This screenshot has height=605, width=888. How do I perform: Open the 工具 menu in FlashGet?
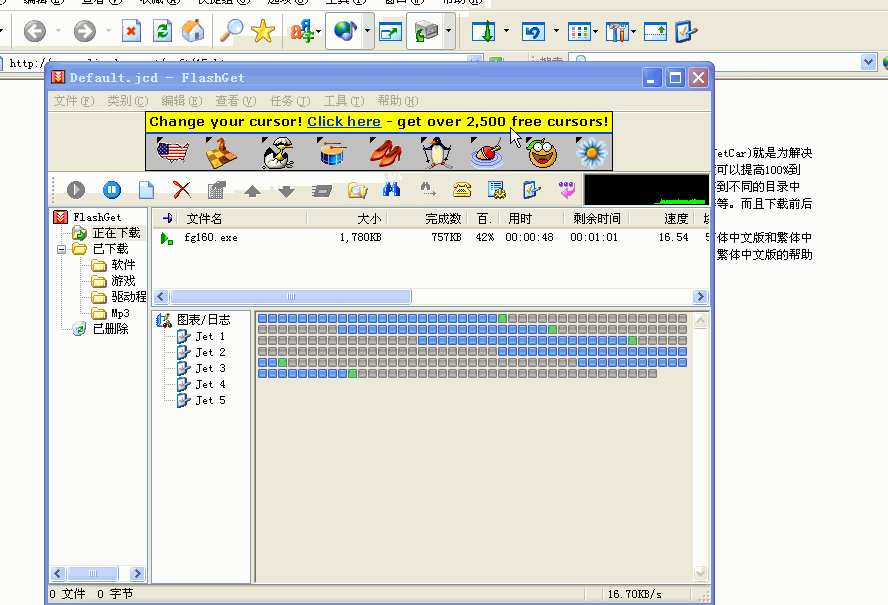coord(344,101)
